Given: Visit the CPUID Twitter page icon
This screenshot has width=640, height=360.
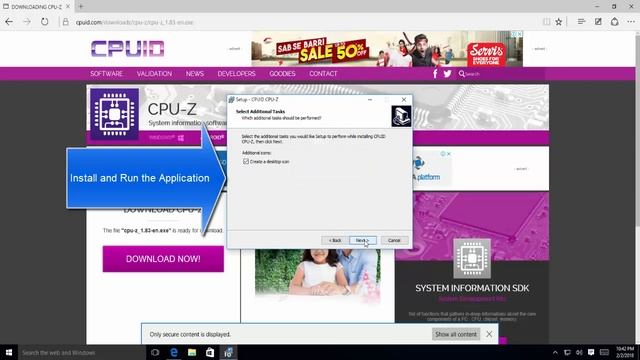Looking at the screenshot, I should tap(447, 74).
